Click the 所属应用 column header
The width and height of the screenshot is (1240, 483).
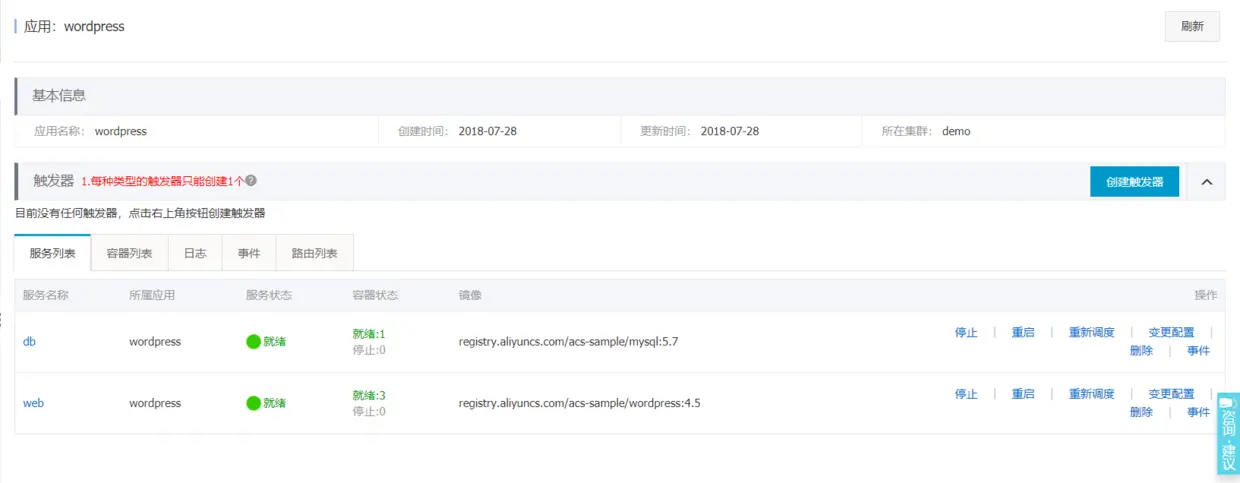click(x=152, y=295)
